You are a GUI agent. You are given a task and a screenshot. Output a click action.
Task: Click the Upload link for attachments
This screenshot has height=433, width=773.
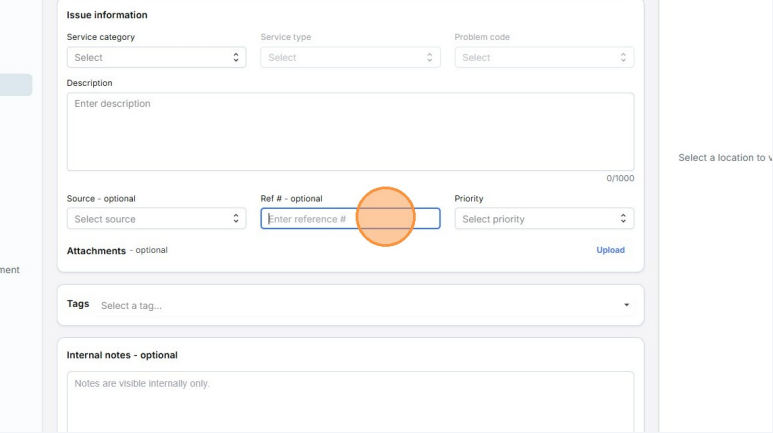pyautogui.click(x=610, y=250)
